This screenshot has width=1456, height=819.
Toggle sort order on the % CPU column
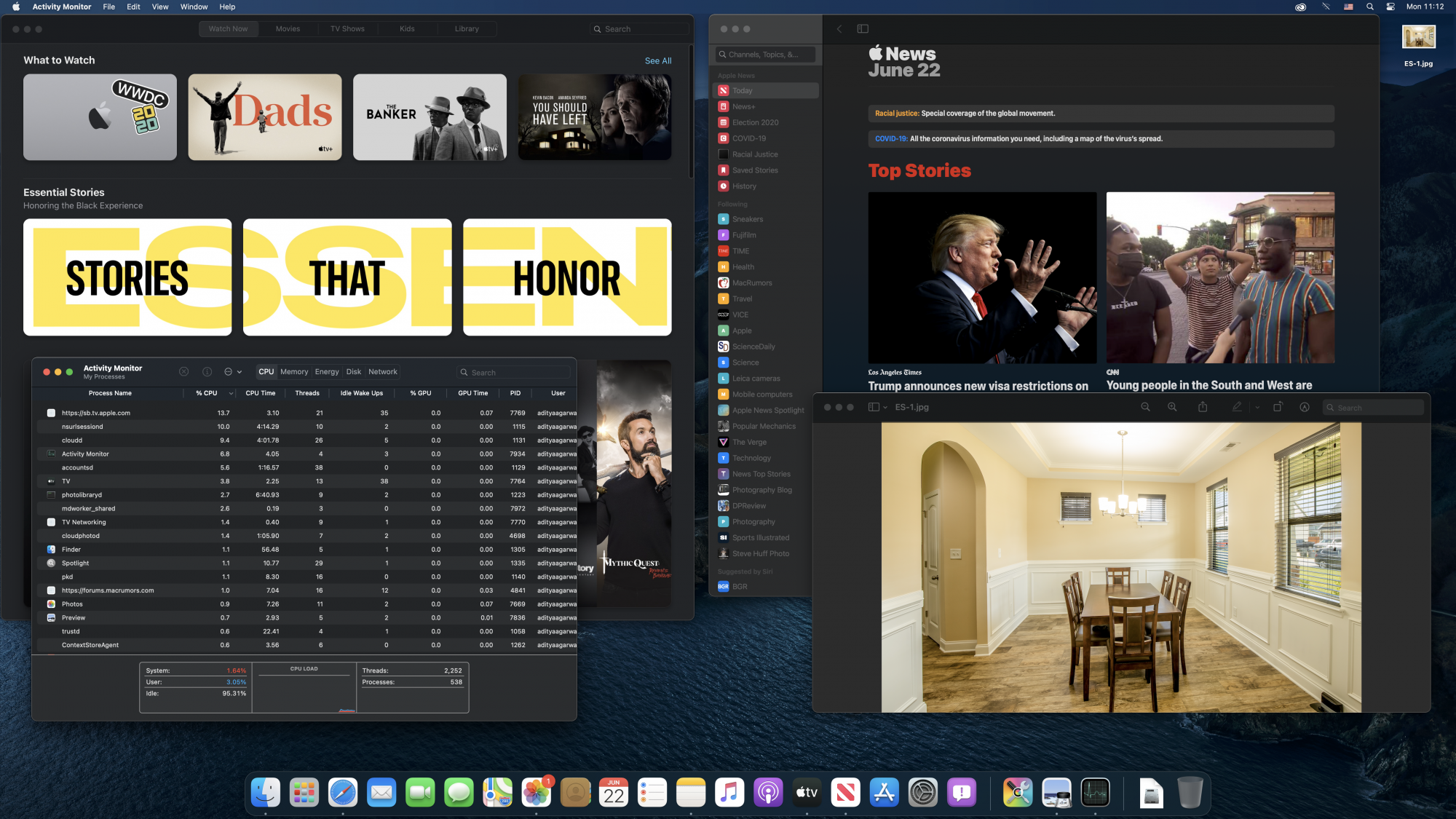[x=210, y=393]
